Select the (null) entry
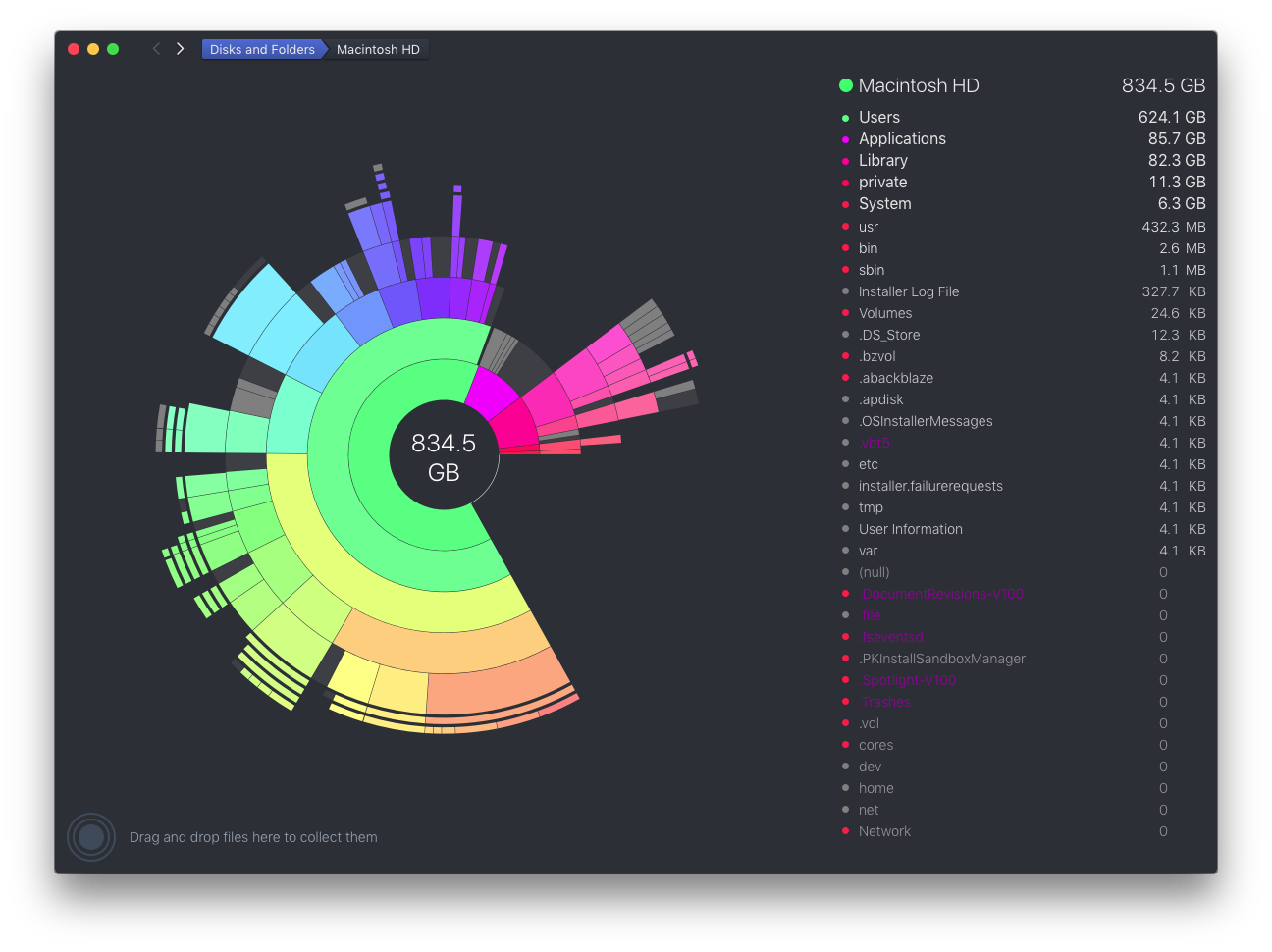 [1023, 572]
